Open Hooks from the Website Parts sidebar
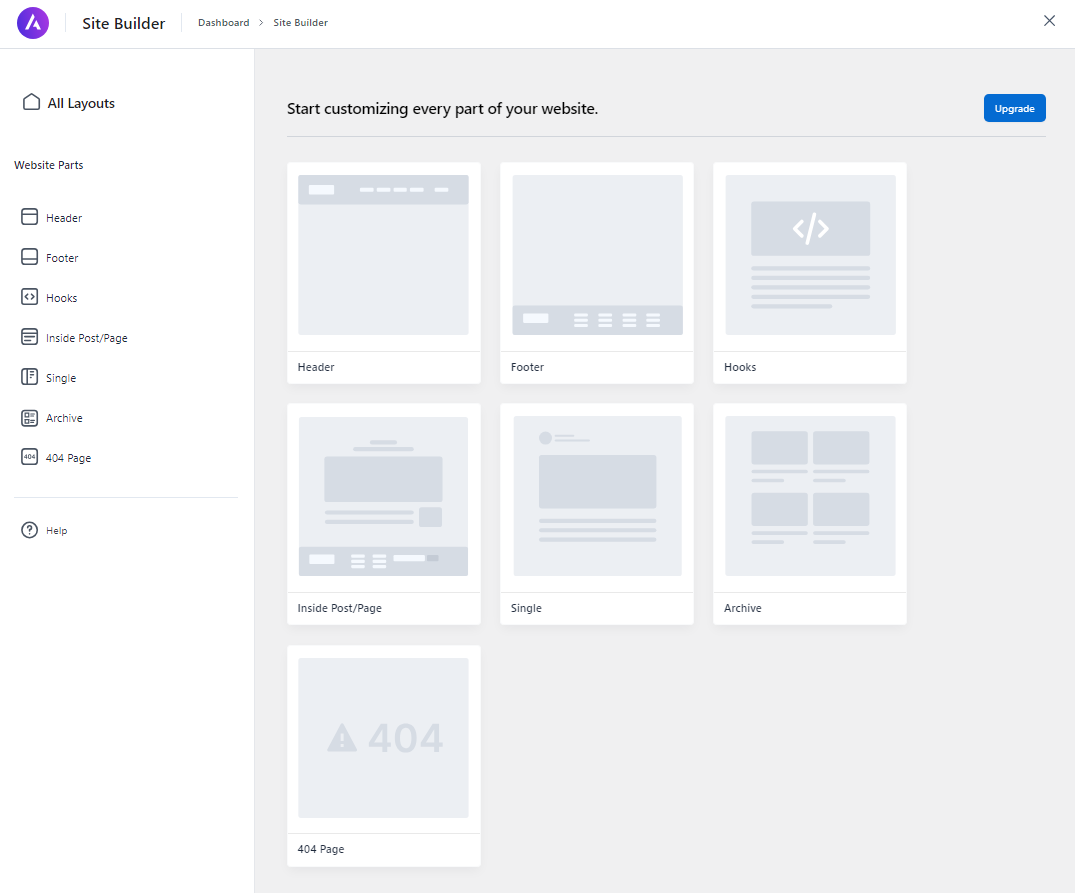Image resolution: width=1075 pixels, height=893 pixels. pyautogui.click(x=28, y=297)
